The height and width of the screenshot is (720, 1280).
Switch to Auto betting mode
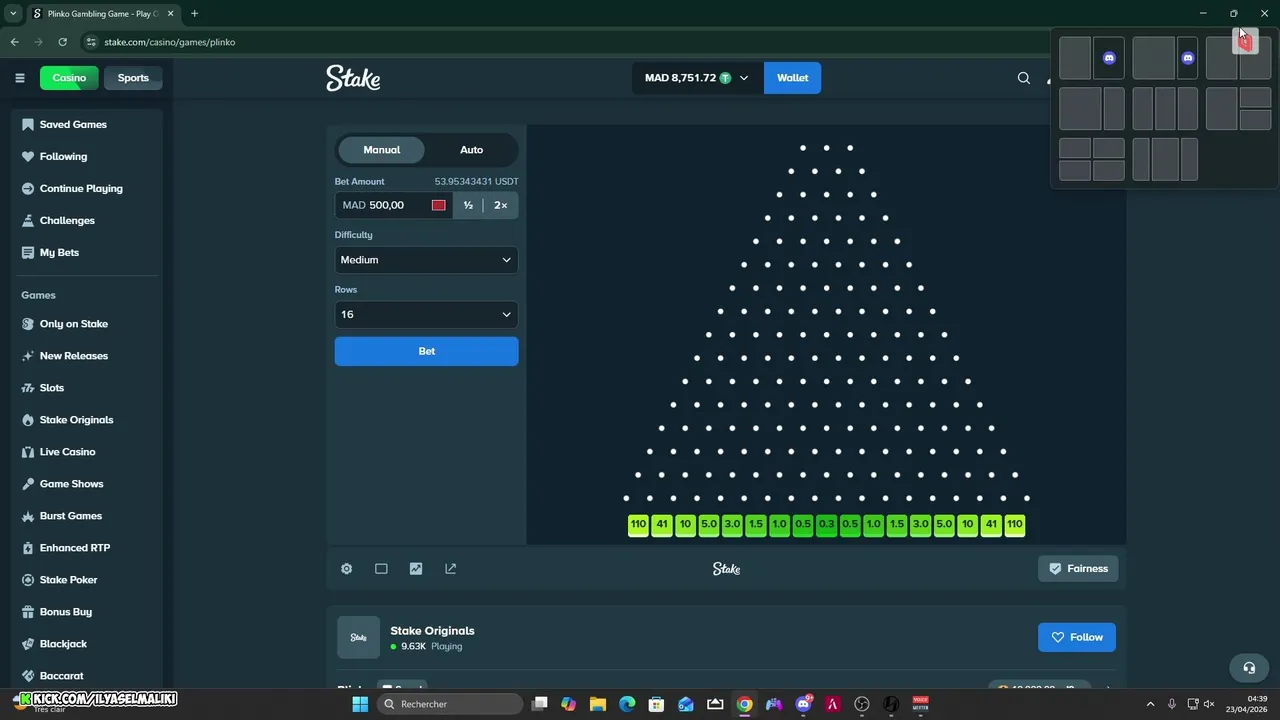(x=471, y=150)
